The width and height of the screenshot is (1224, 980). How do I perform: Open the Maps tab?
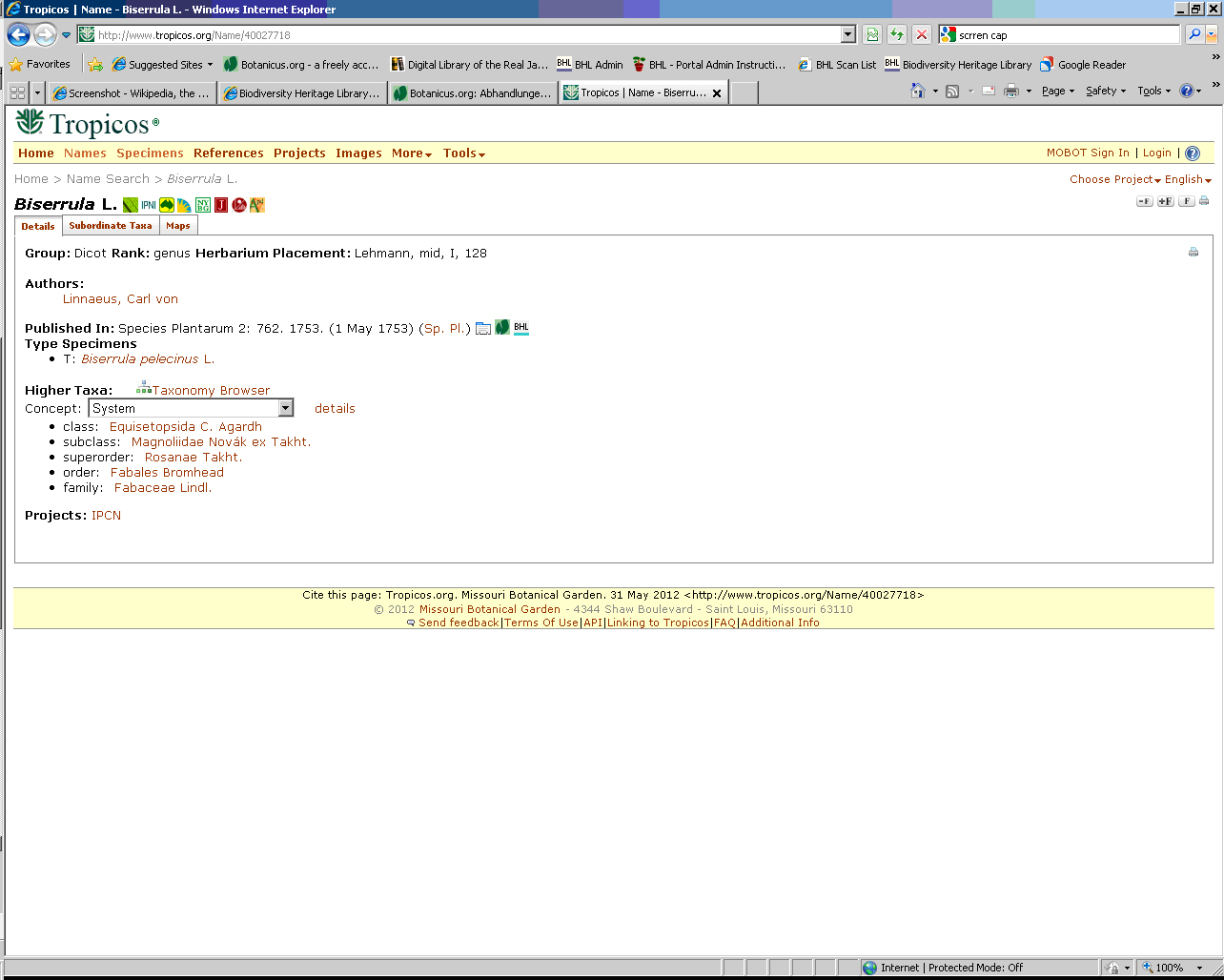(178, 226)
